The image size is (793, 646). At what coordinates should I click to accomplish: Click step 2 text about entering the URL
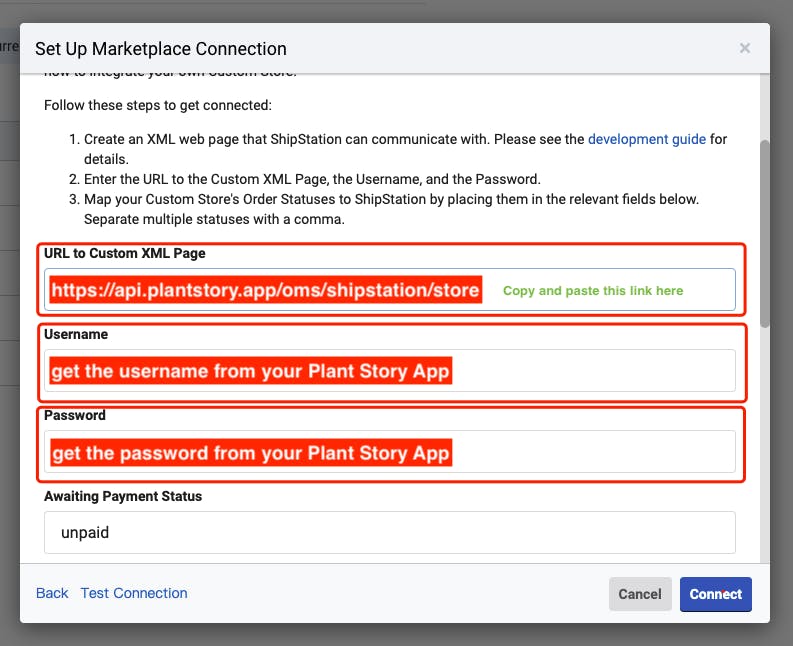pyautogui.click(x=312, y=179)
